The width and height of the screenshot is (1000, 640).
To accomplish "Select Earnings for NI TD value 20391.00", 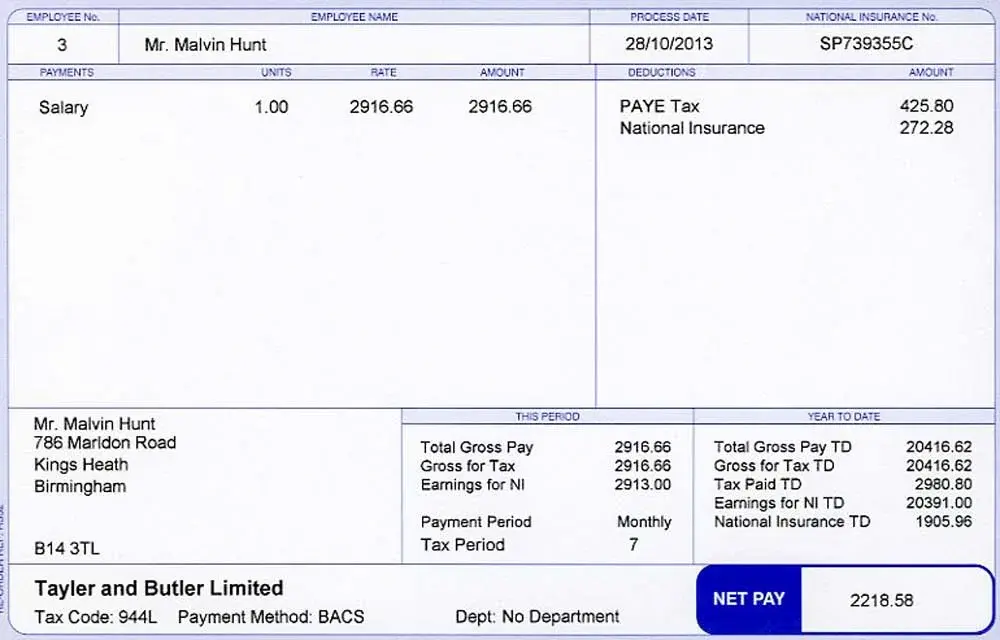I will 939,503.
